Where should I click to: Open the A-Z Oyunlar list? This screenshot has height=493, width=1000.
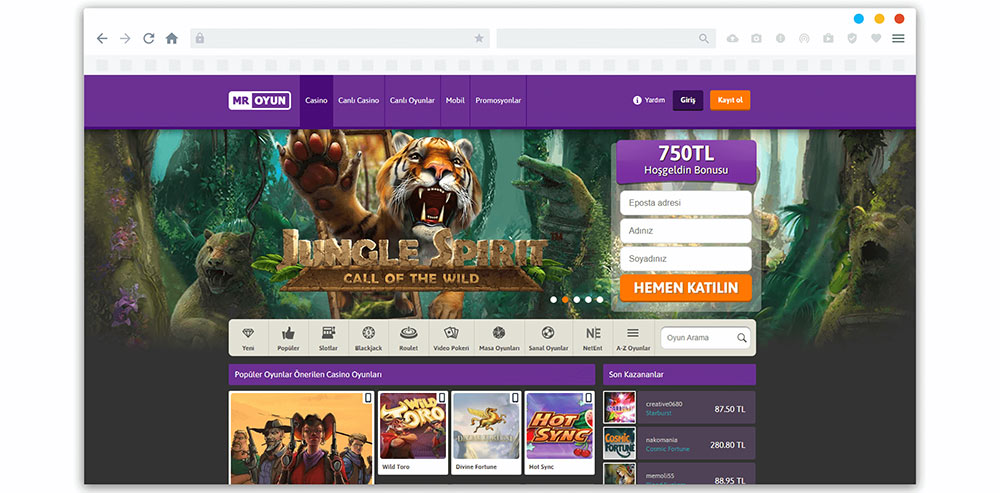633,337
